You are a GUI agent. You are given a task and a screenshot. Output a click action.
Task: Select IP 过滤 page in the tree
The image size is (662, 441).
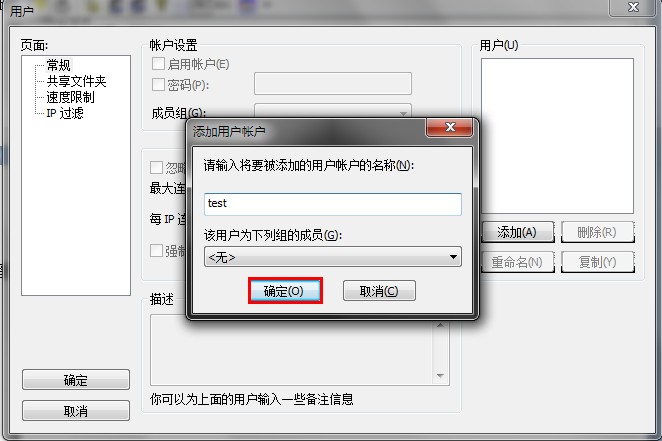point(65,113)
